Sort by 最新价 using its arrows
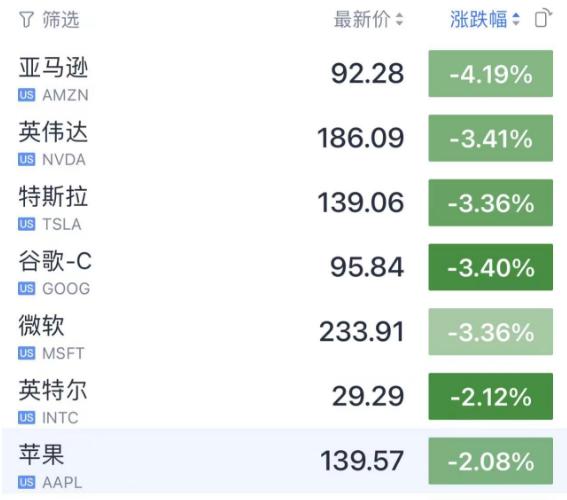Viewport: 567px width, 500px height. click(x=399, y=19)
